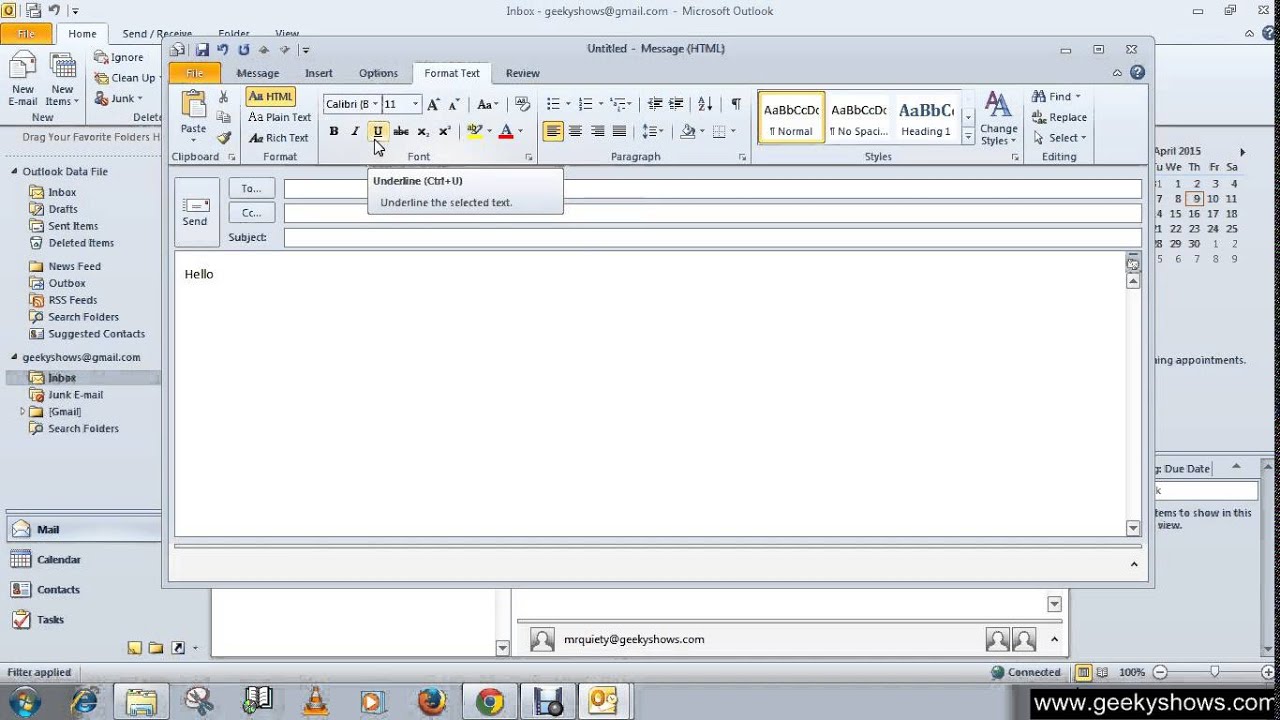Choose the Normal style
Image resolution: width=1280 pixels, height=720 pixels.
coord(791,118)
